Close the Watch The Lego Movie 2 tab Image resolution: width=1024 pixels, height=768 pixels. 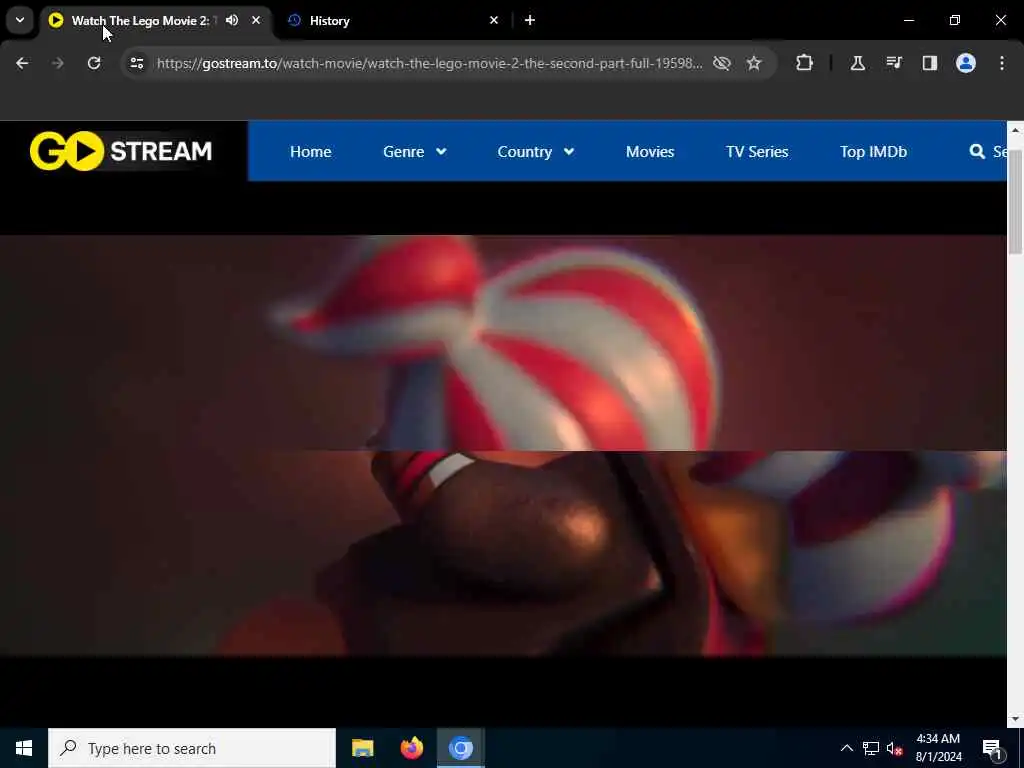[256, 20]
